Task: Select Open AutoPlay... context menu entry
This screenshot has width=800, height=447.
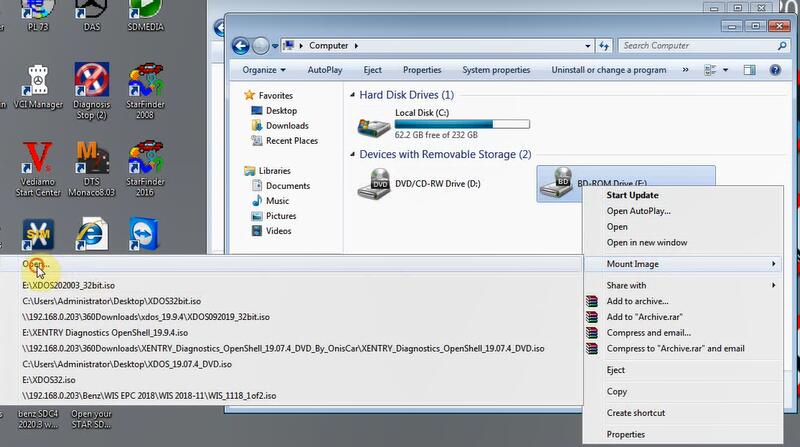Action: 683,211
